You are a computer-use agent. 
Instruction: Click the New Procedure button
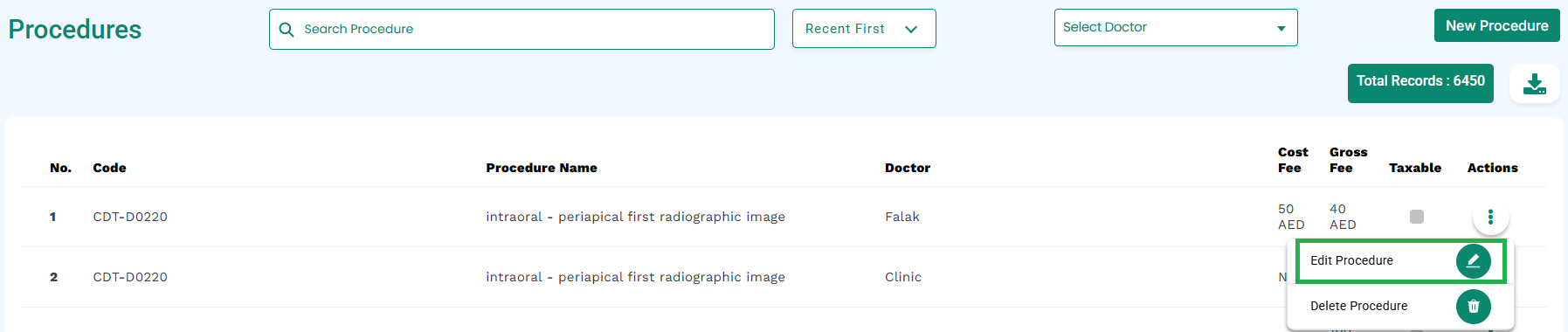click(1496, 26)
